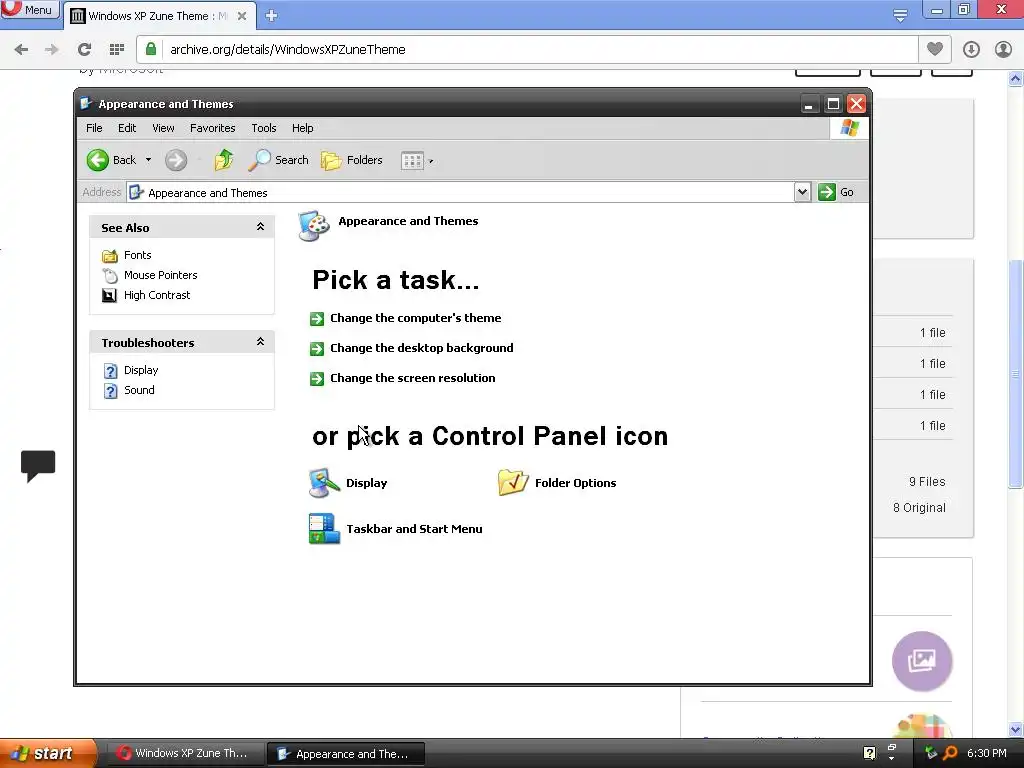Bookmark page with heart icon

pyautogui.click(x=935, y=49)
